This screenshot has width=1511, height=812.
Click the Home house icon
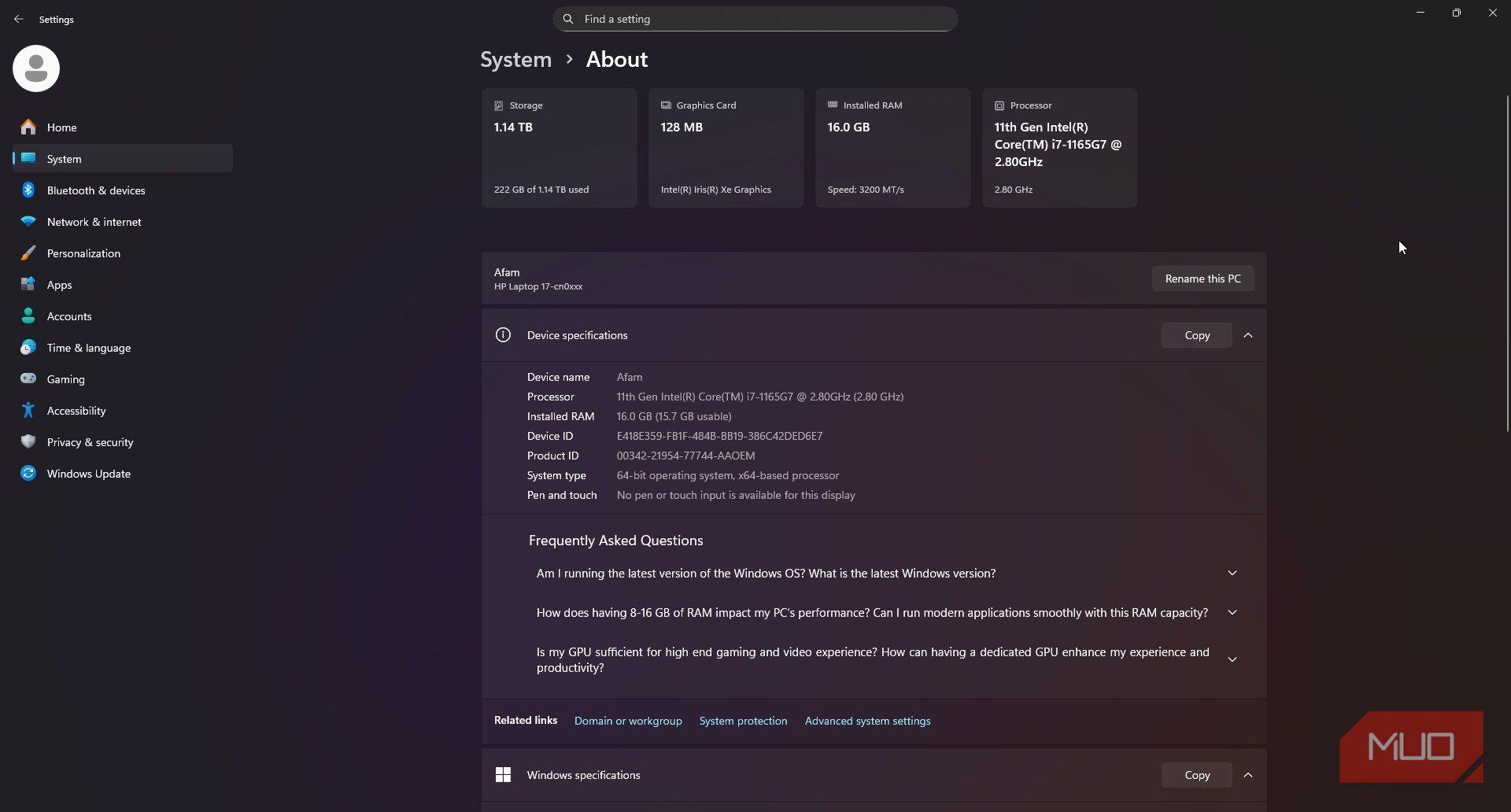coord(28,127)
